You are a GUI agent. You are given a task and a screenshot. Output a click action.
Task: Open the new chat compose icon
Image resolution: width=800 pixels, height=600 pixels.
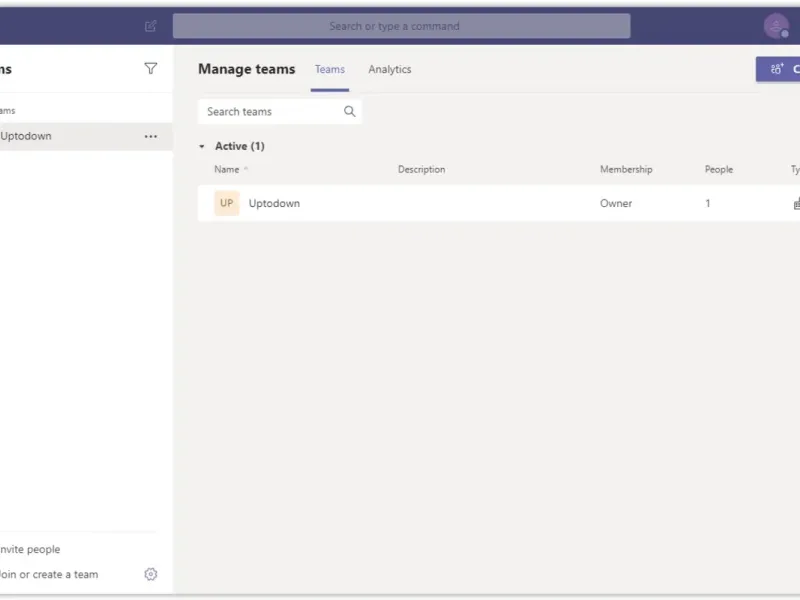[151, 26]
